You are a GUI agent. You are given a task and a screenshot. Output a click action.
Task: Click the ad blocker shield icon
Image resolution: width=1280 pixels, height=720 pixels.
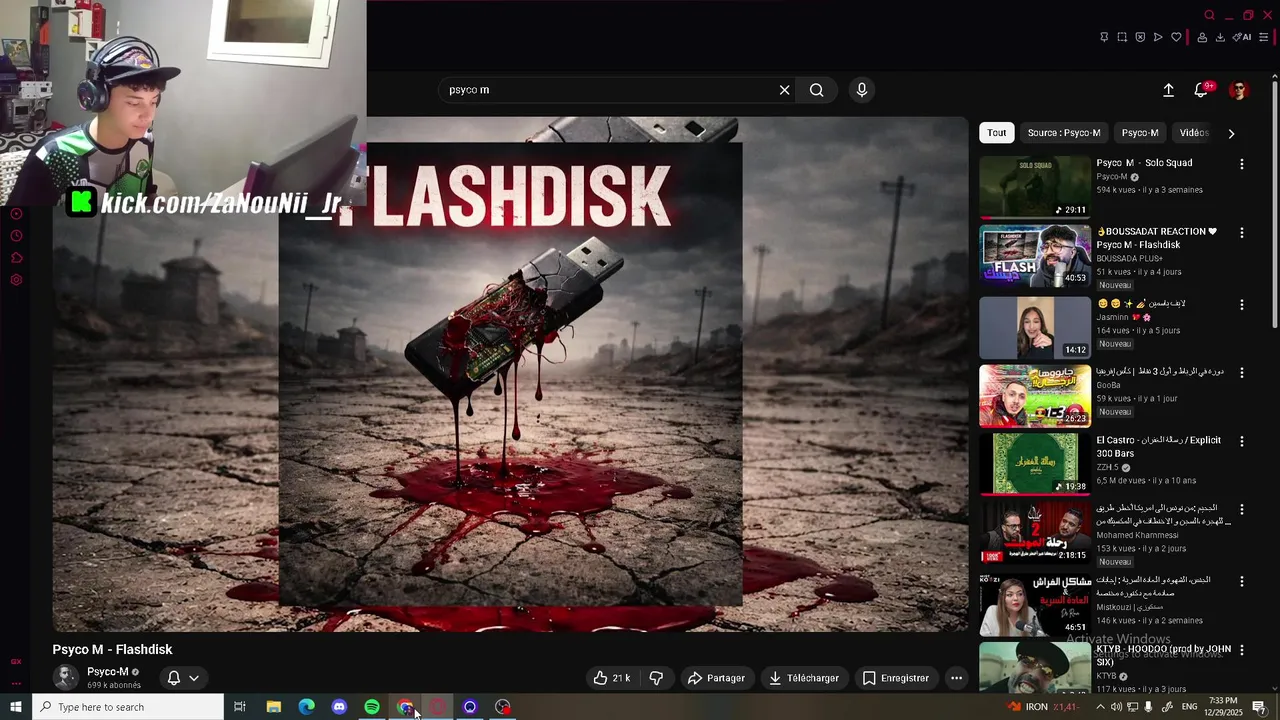(1140, 37)
